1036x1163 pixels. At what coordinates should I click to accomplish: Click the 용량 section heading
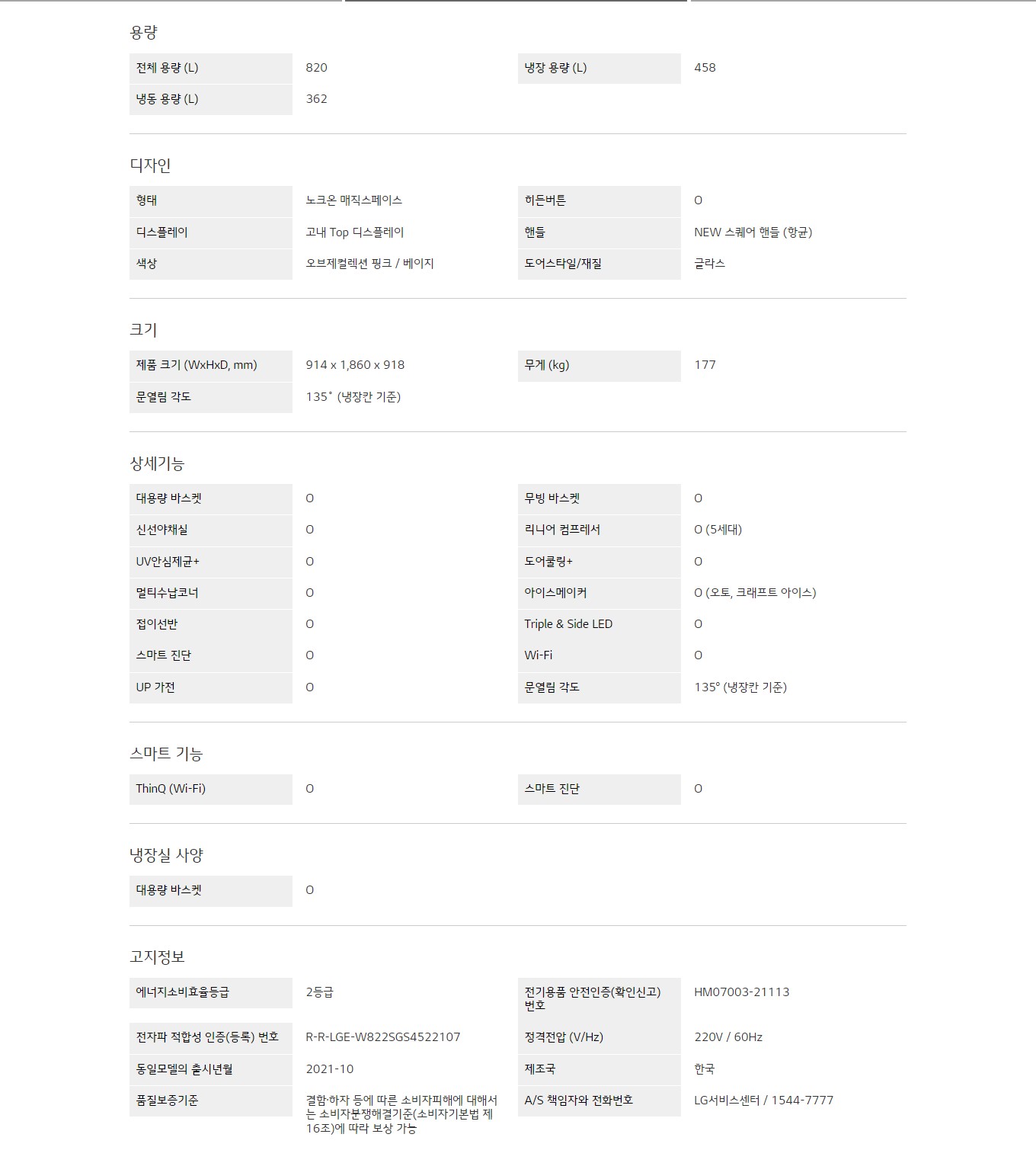pos(143,33)
